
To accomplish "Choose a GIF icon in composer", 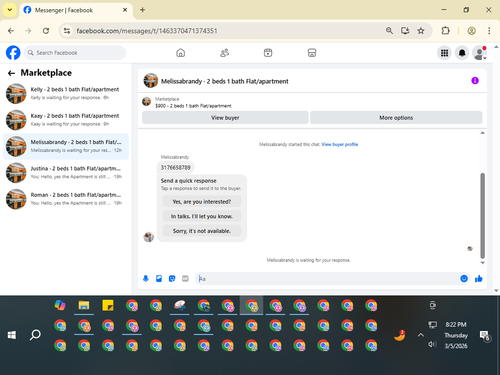I will coord(185,278).
